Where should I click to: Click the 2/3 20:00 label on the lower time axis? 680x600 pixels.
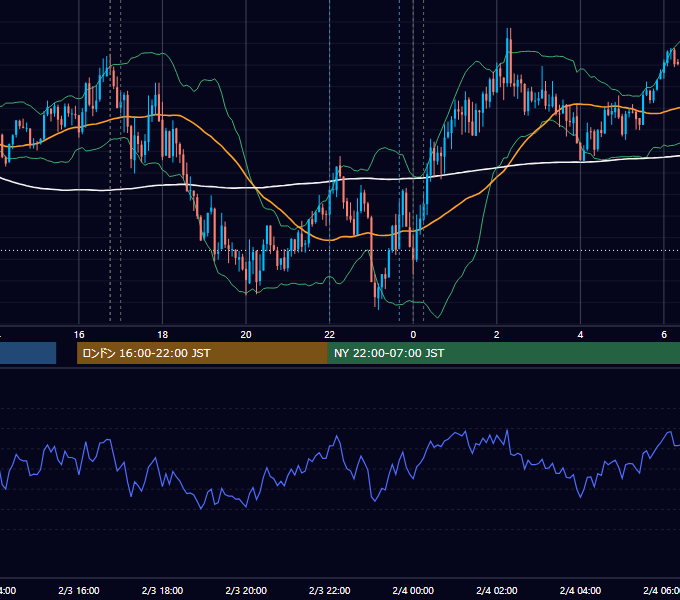click(246, 591)
